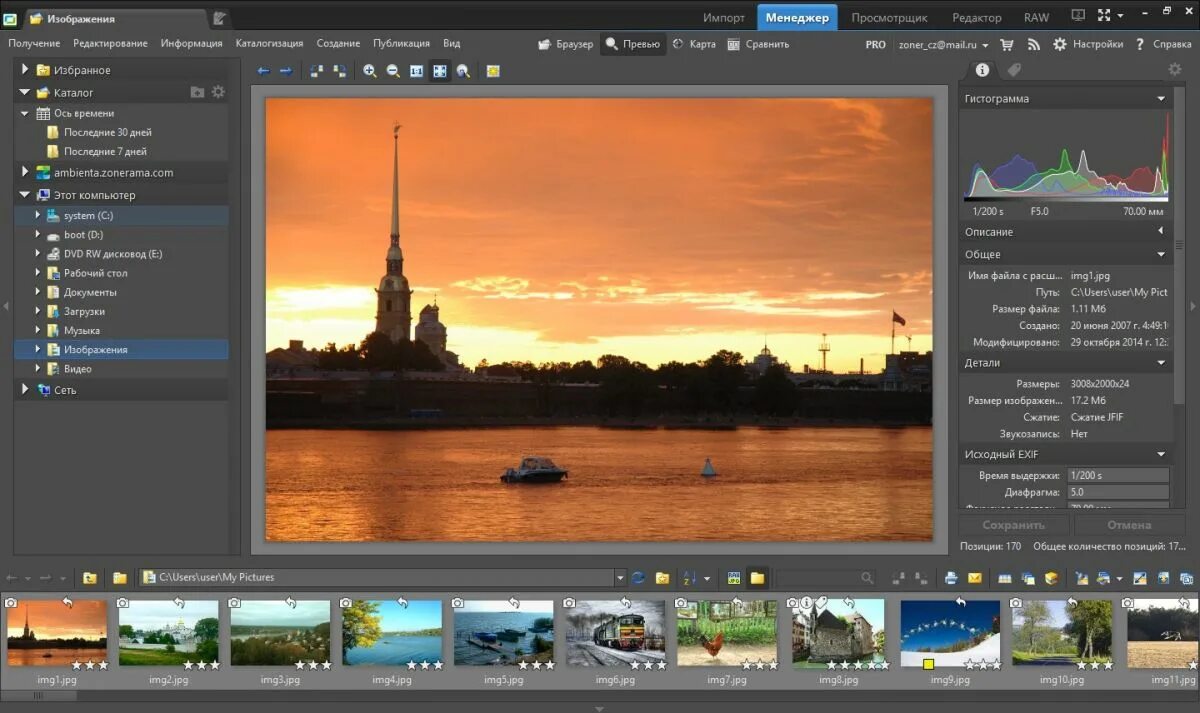
Task: Click the zoom in magnifier icon
Action: pyautogui.click(x=369, y=71)
